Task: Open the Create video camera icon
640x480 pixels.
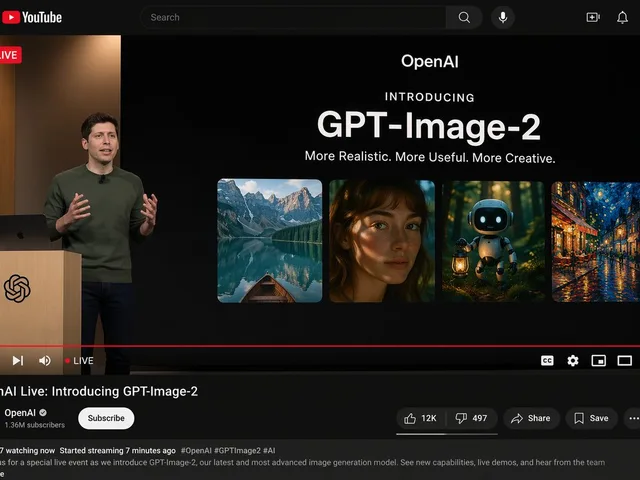Action: point(593,17)
